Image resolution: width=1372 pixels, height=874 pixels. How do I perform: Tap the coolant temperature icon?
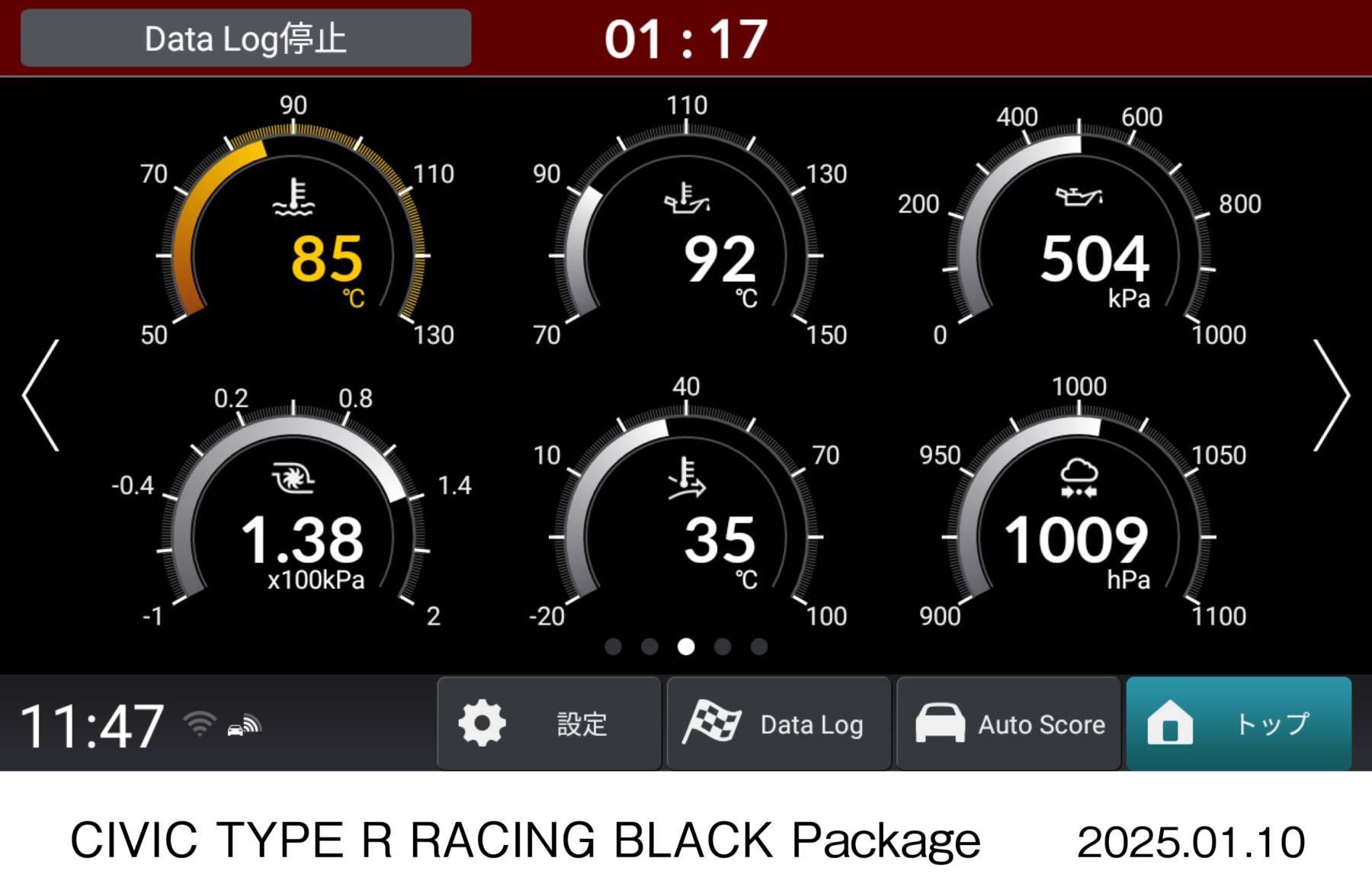293,197
